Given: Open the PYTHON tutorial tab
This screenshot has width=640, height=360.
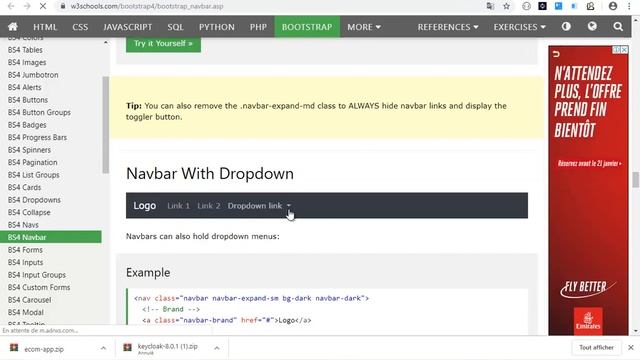Looking at the screenshot, I should (217, 27).
